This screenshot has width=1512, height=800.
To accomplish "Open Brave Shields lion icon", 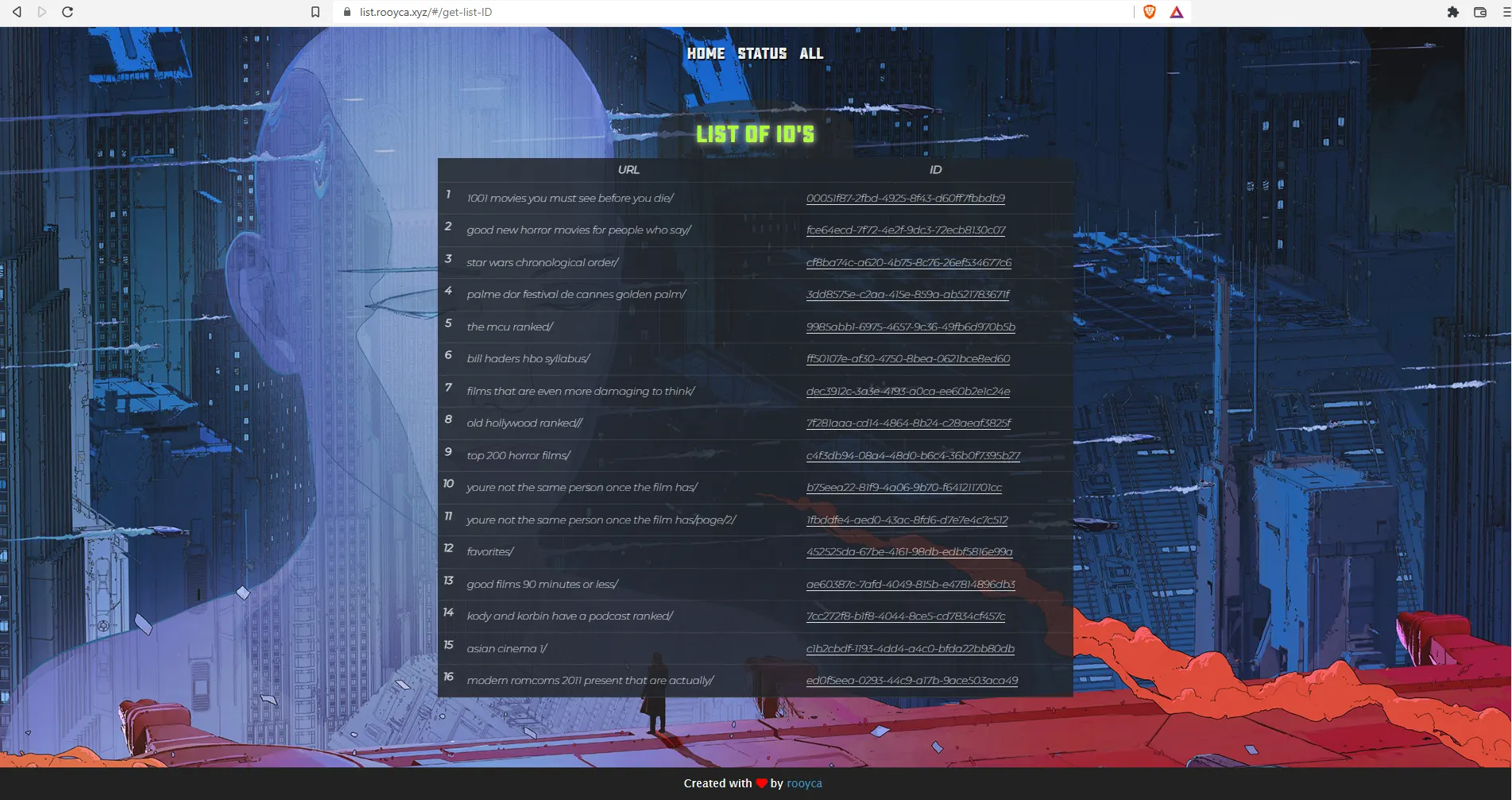I will tap(1150, 12).
